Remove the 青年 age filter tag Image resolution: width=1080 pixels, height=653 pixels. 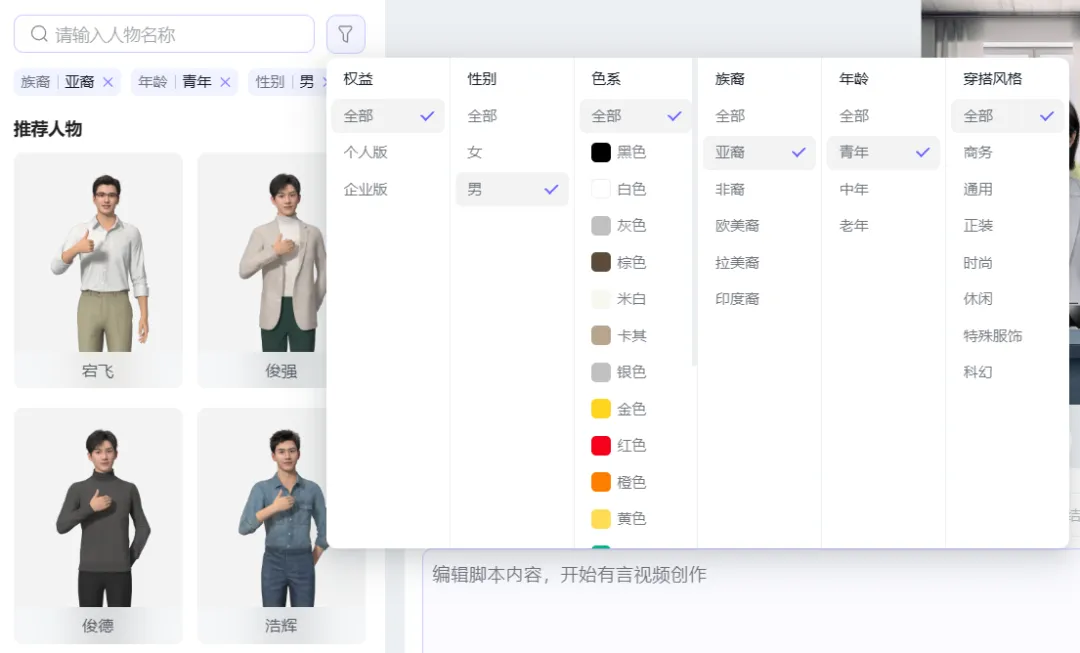pos(225,82)
